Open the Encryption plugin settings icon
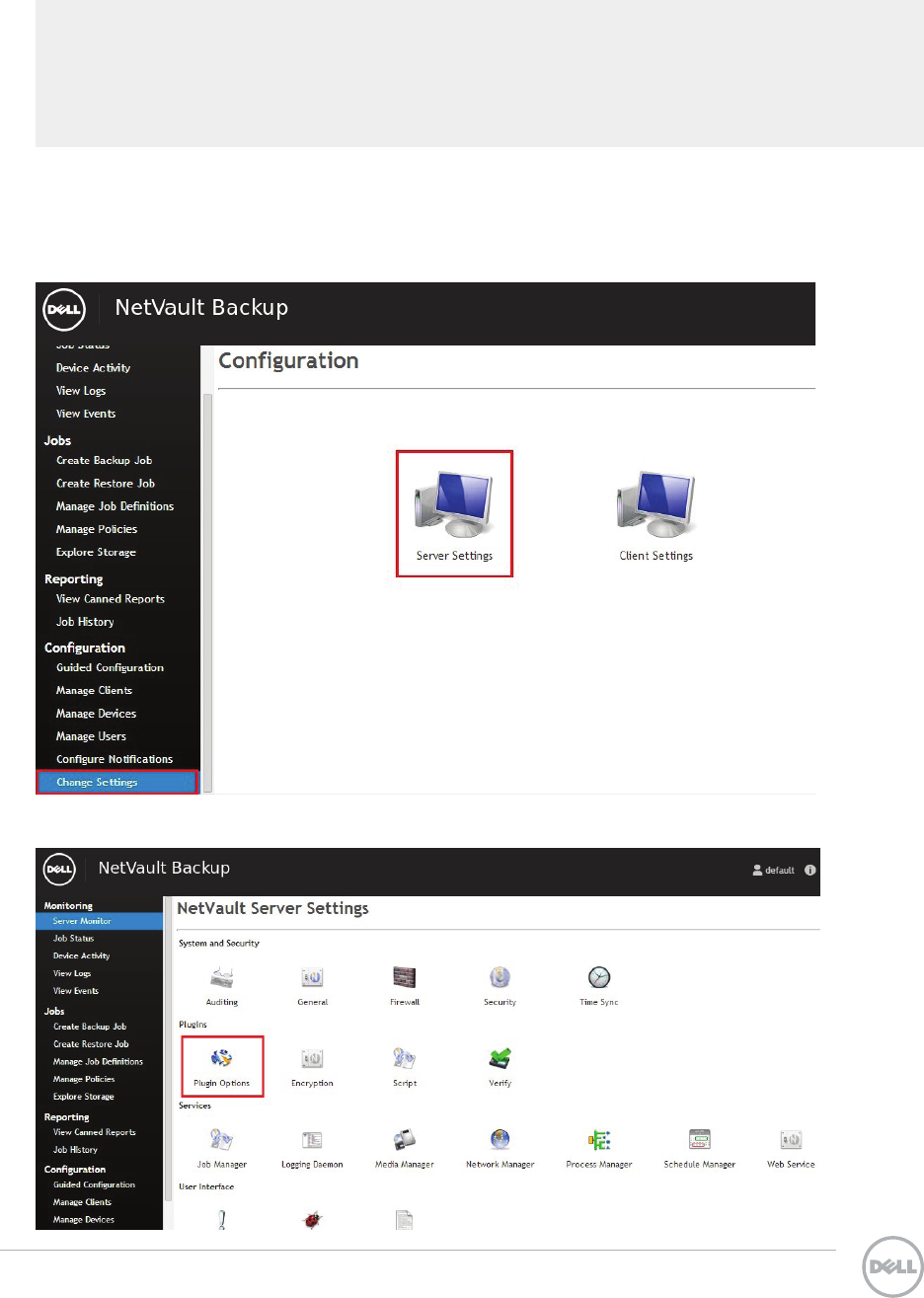This screenshot has width=924, height=1298. 313,1067
